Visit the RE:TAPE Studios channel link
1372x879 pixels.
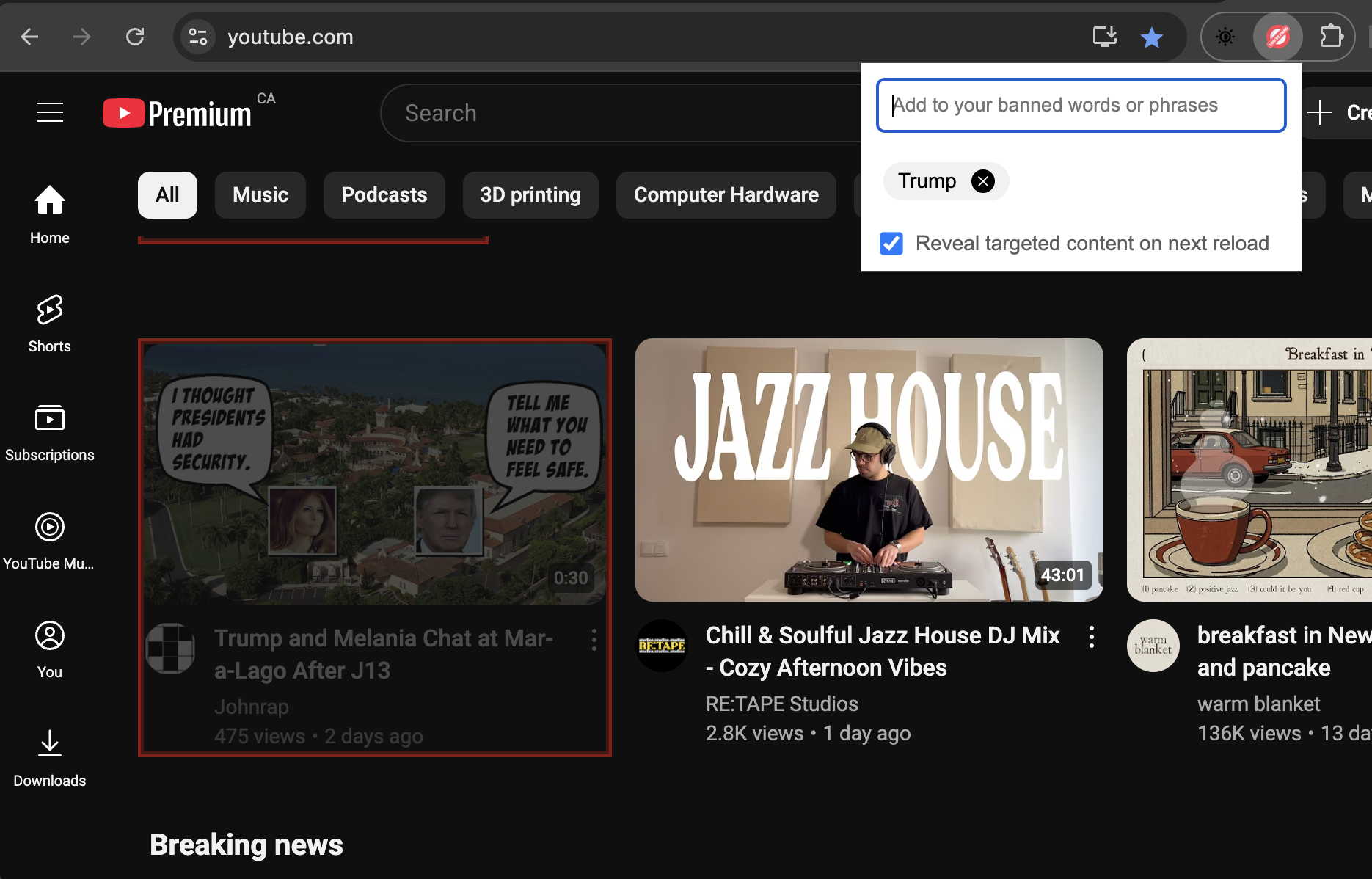782,704
